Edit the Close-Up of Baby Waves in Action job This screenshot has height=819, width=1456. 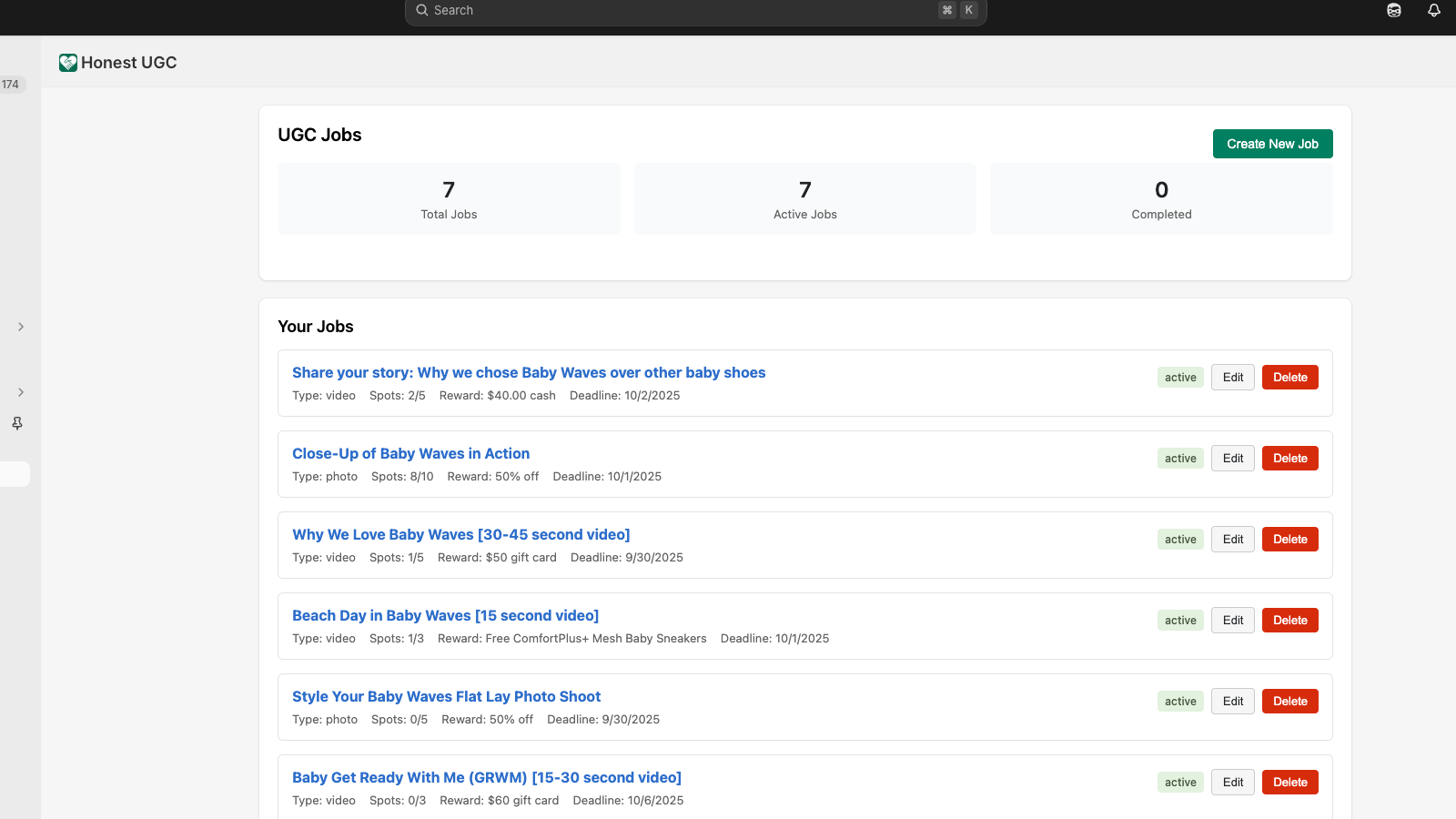[x=1232, y=459]
